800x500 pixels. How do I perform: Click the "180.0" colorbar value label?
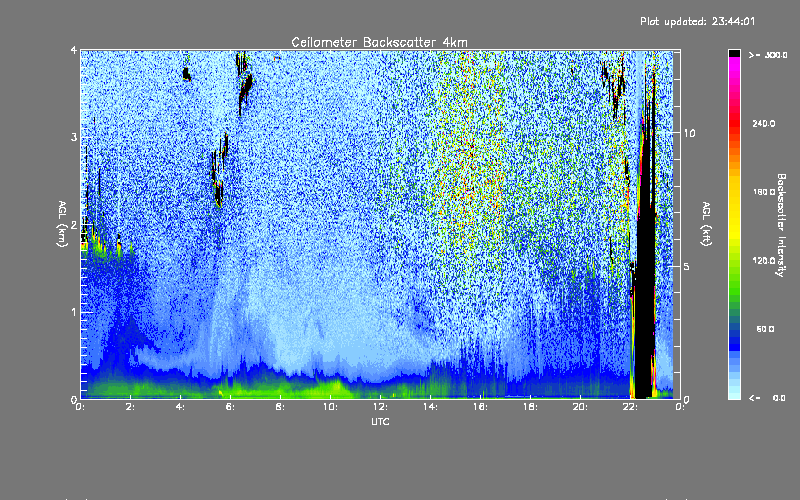764,192
